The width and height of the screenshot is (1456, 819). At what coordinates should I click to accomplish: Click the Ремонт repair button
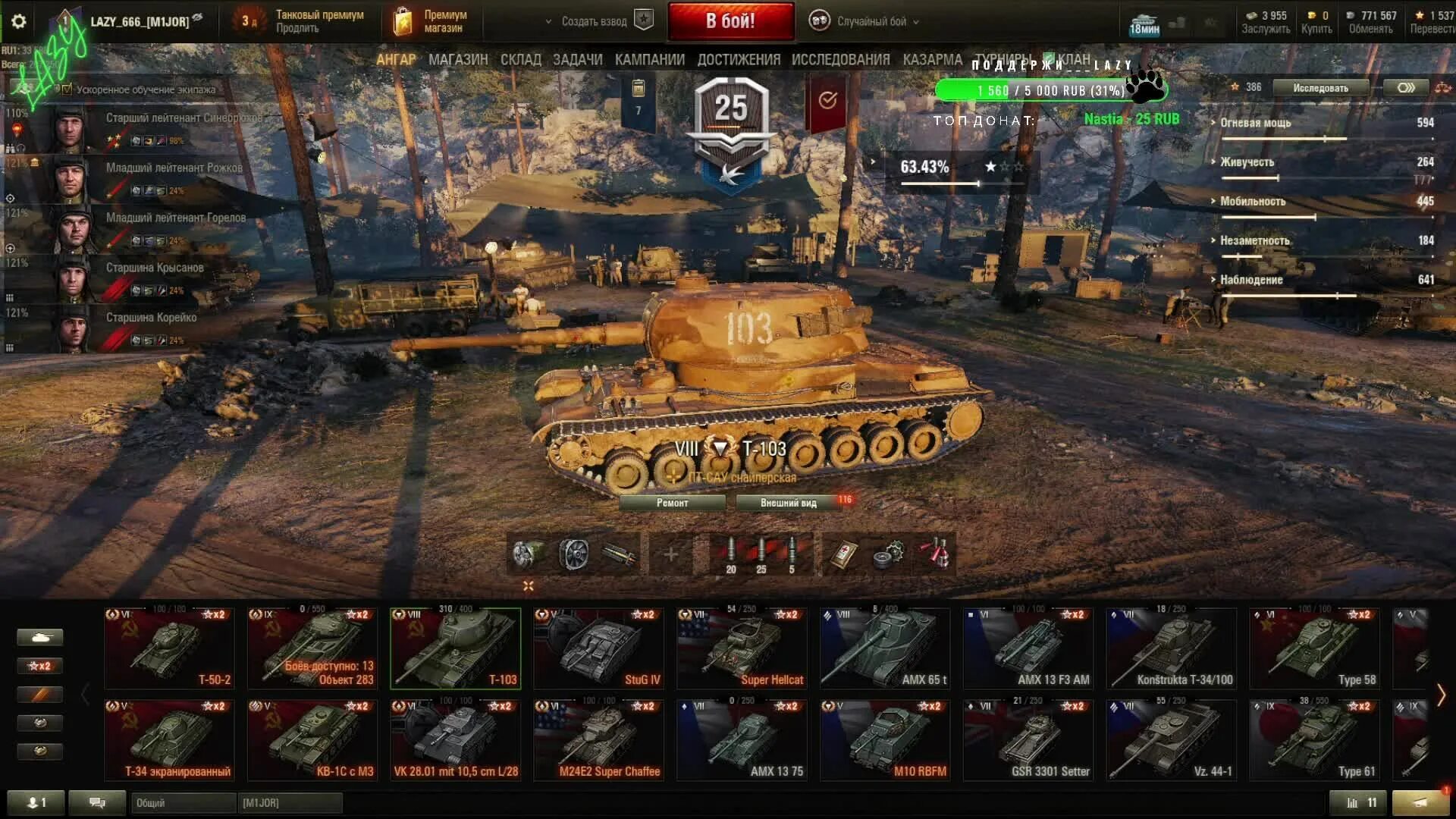673,503
